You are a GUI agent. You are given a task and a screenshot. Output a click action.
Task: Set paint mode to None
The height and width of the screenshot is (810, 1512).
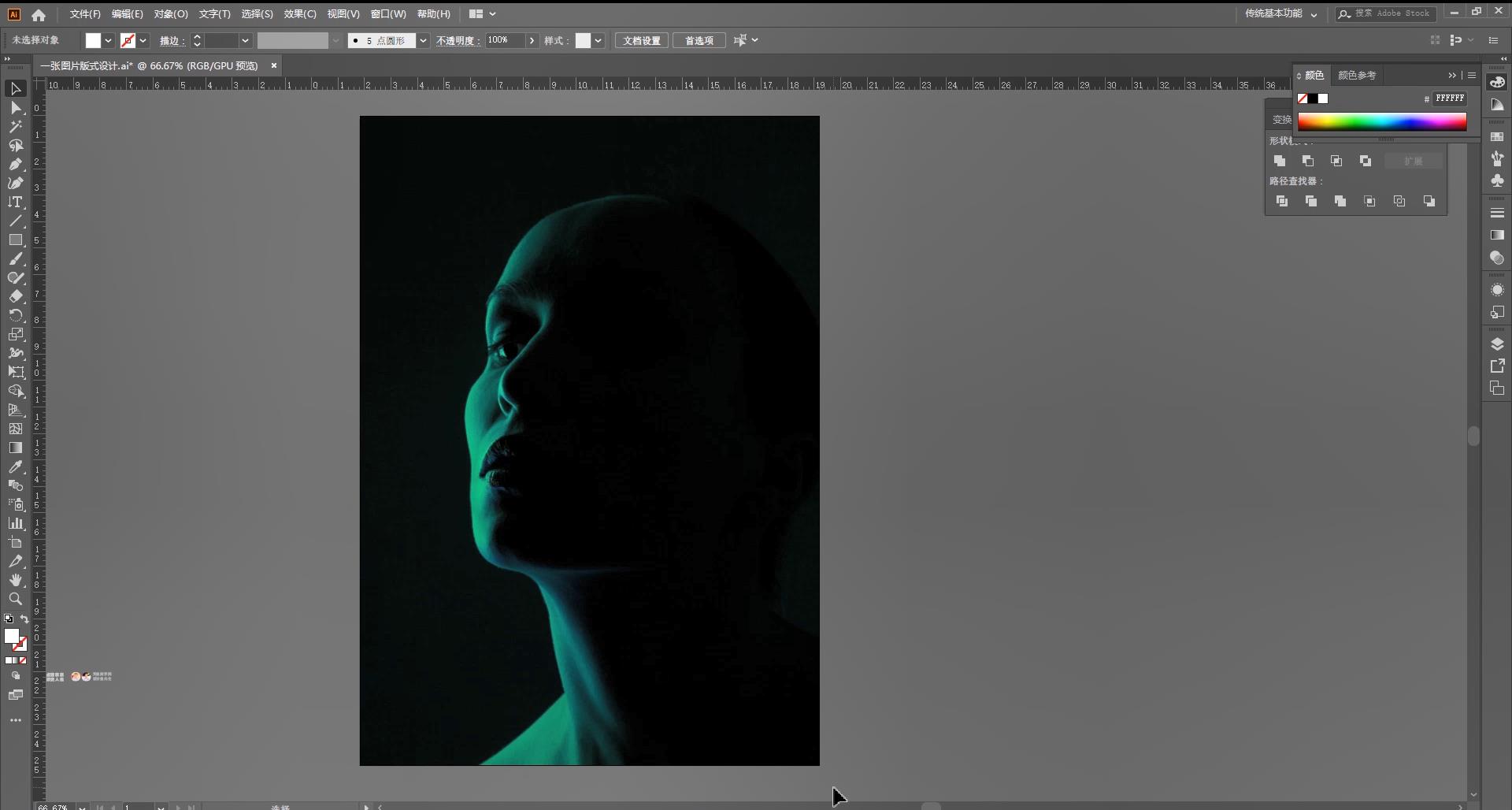tap(23, 661)
